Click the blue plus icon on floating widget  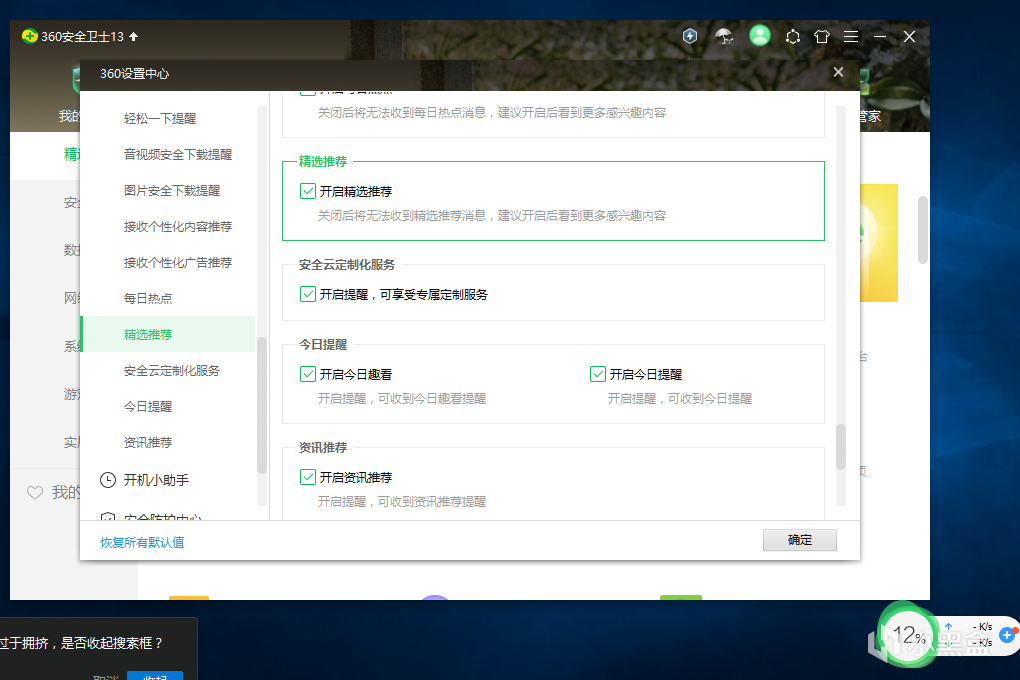coord(1007,634)
